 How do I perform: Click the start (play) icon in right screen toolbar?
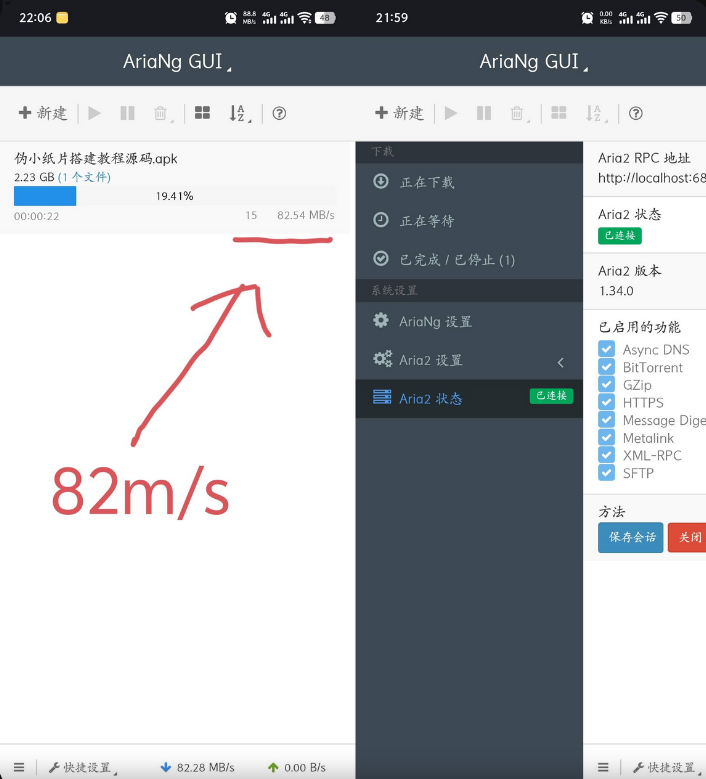pyautogui.click(x=451, y=113)
